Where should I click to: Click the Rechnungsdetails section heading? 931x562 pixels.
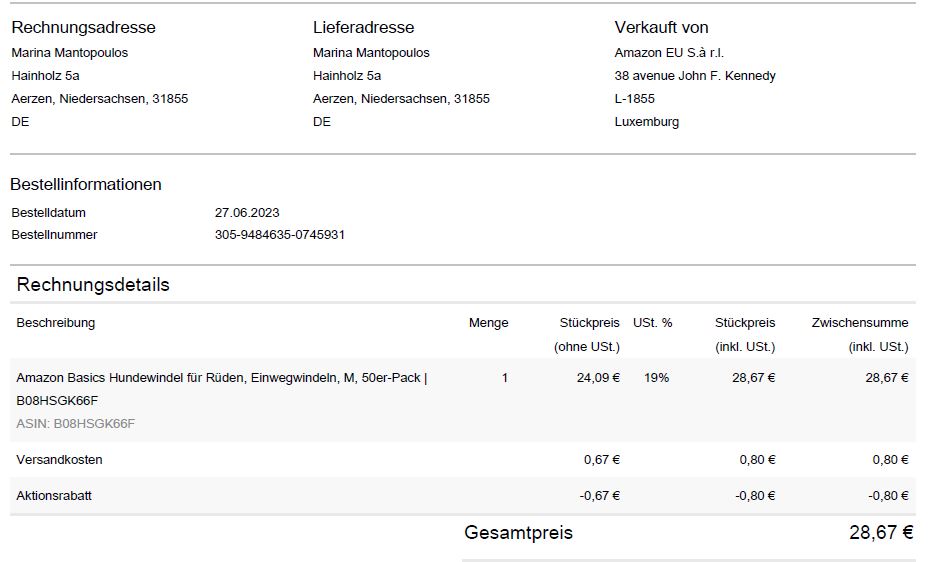click(x=93, y=285)
